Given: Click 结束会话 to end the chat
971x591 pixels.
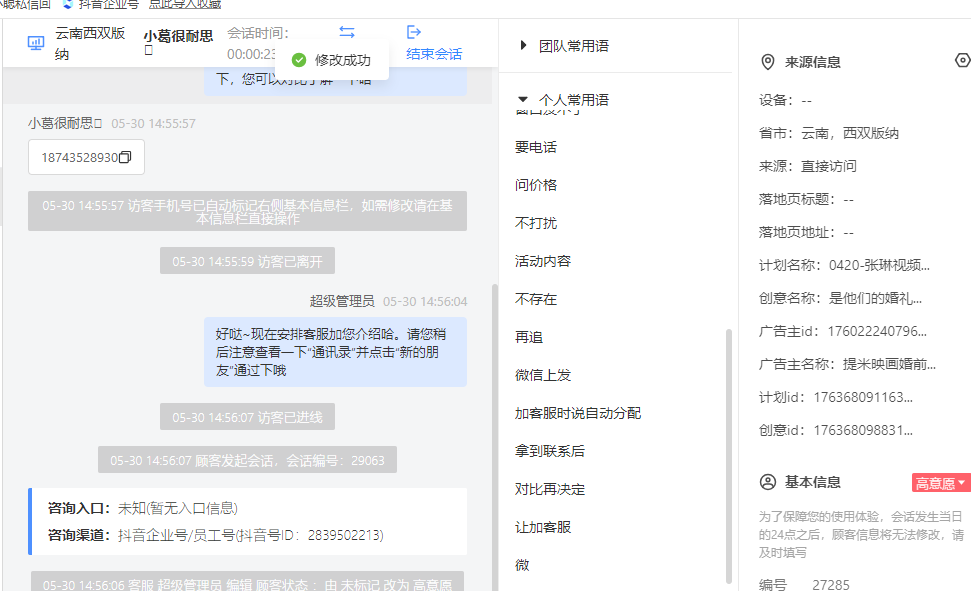Looking at the screenshot, I should pos(434,54).
